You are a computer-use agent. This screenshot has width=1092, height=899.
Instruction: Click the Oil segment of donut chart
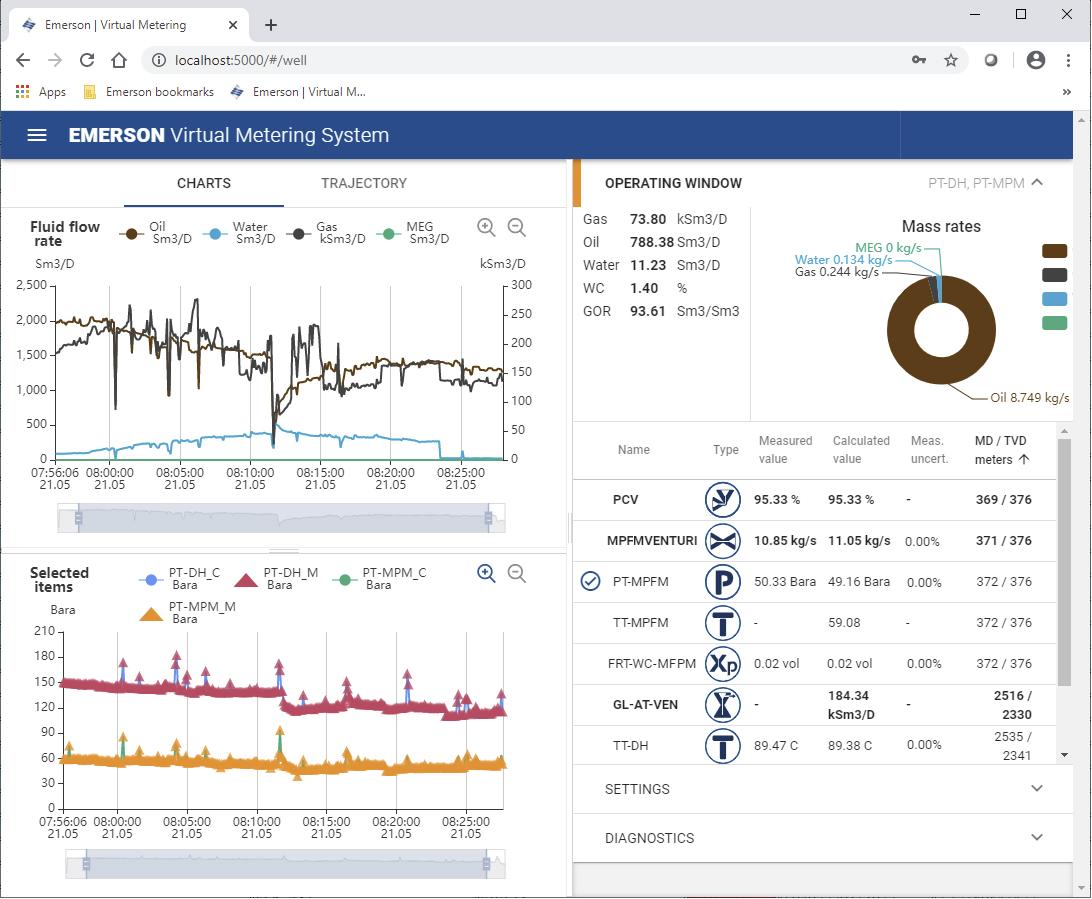942,371
